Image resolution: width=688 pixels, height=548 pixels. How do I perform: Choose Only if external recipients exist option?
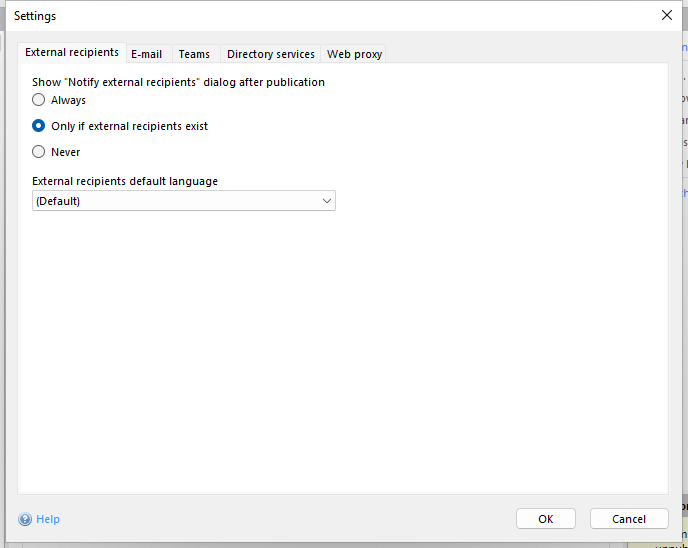(x=39, y=126)
